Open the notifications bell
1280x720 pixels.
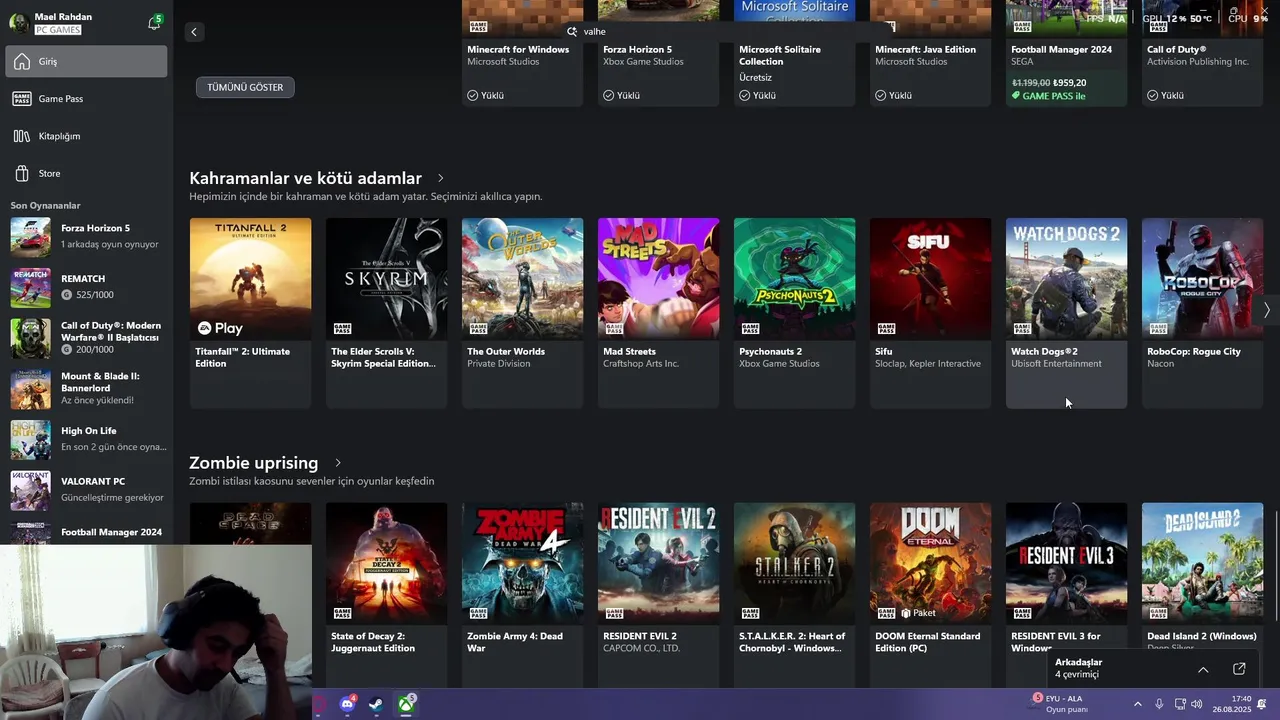[154, 23]
